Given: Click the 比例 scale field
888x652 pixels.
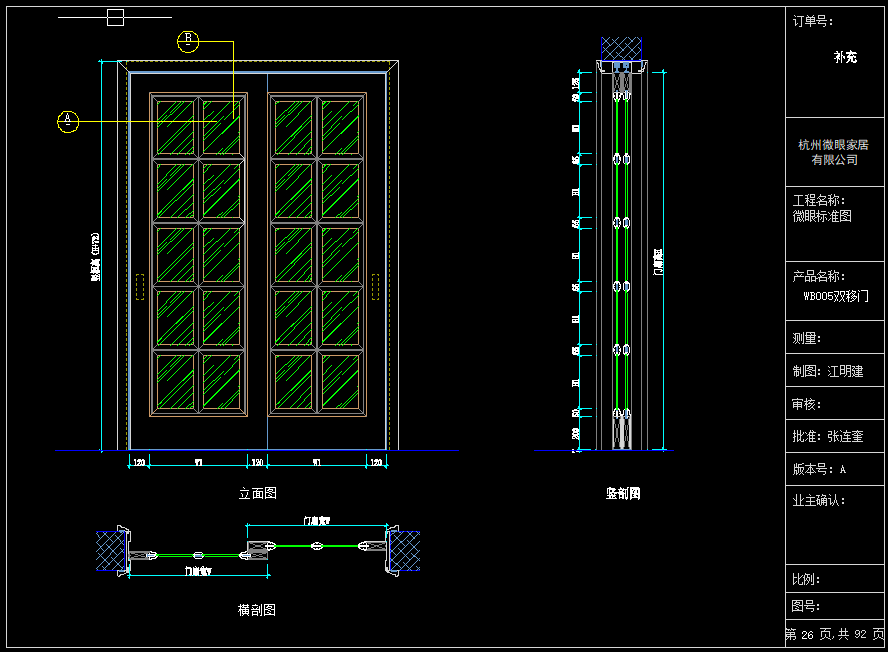Looking at the screenshot, I should coord(806,579).
